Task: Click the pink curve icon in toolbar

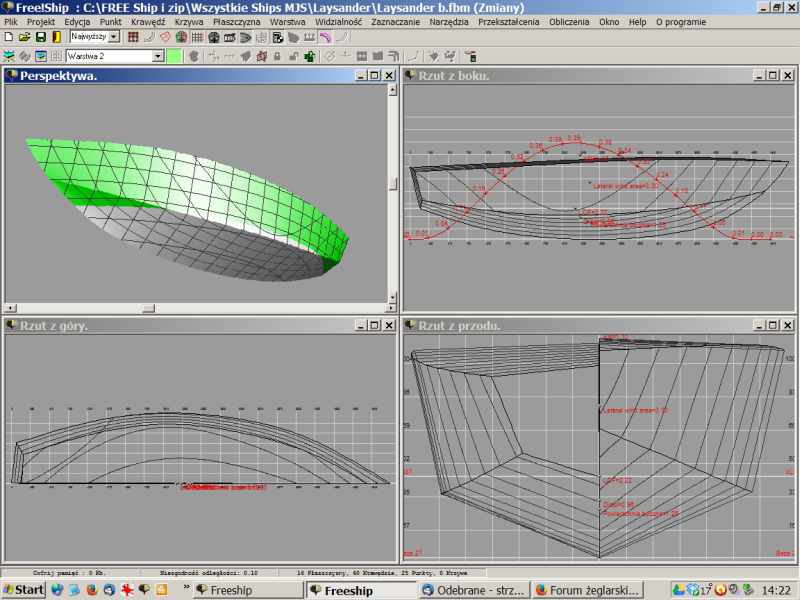Action: tap(325, 37)
